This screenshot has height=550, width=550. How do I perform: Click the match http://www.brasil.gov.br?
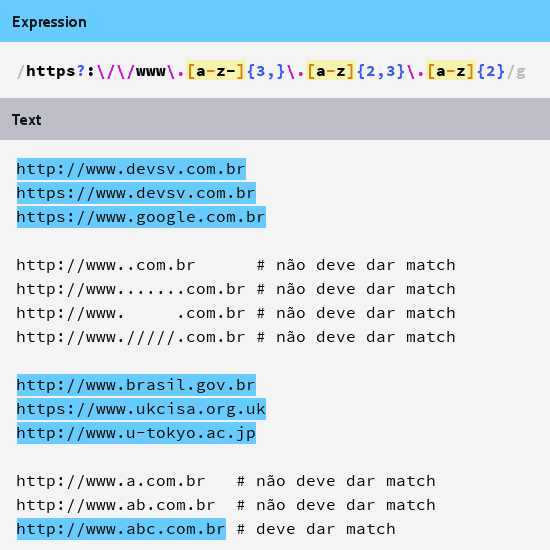(x=136, y=385)
